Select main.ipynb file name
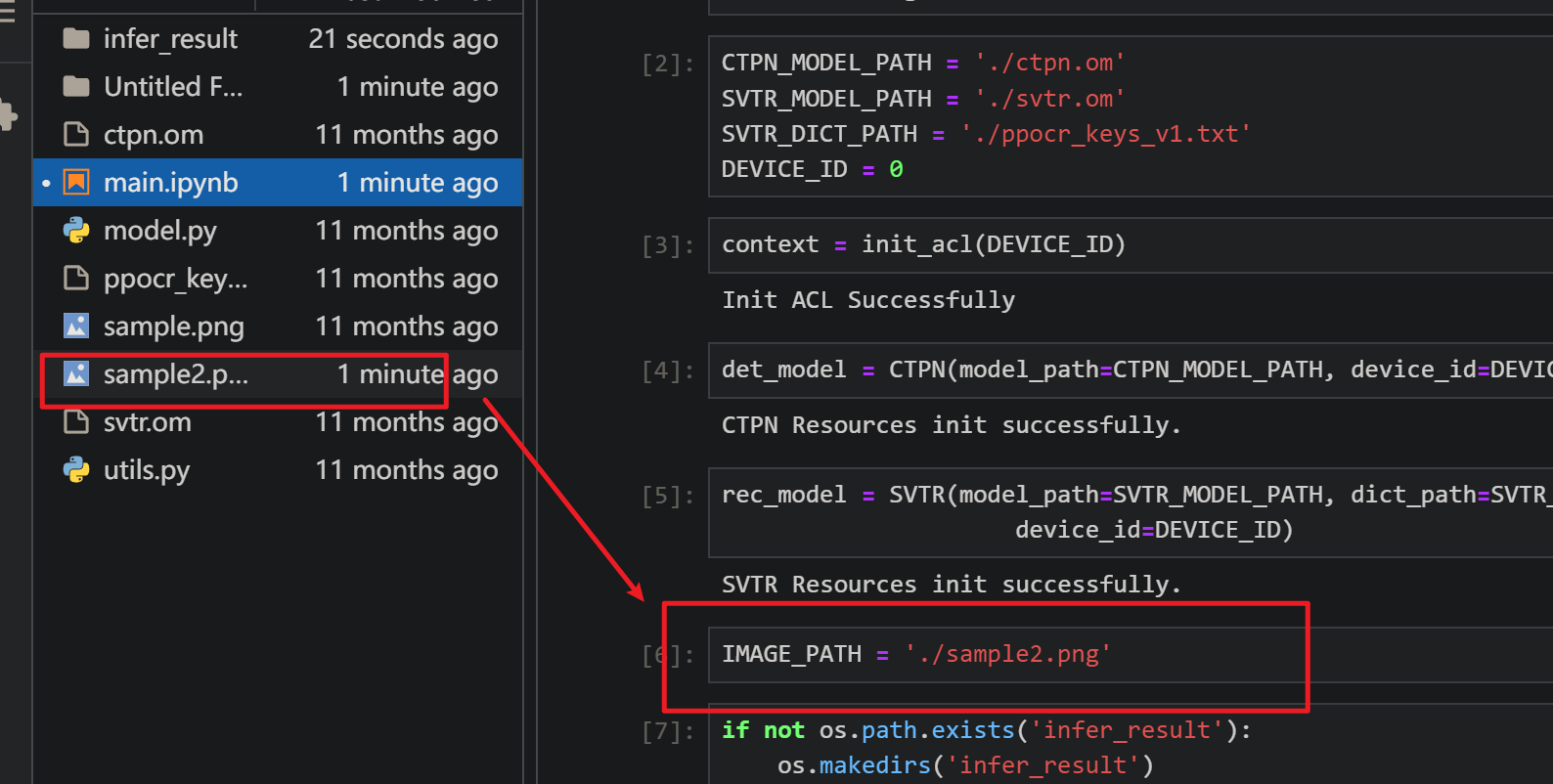The width and height of the screenshot is (1553, 784). point(170,183)
